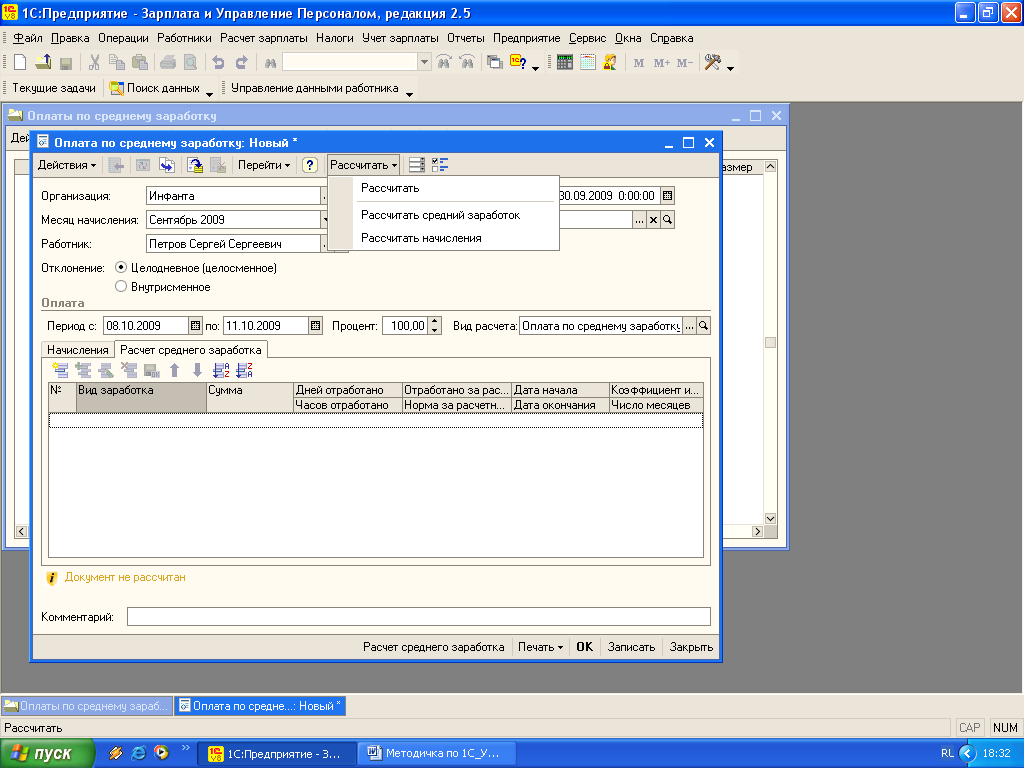Expand the search combo box dropdown arrow
The image size is (1024, 768).
click(x=424, y=62)
